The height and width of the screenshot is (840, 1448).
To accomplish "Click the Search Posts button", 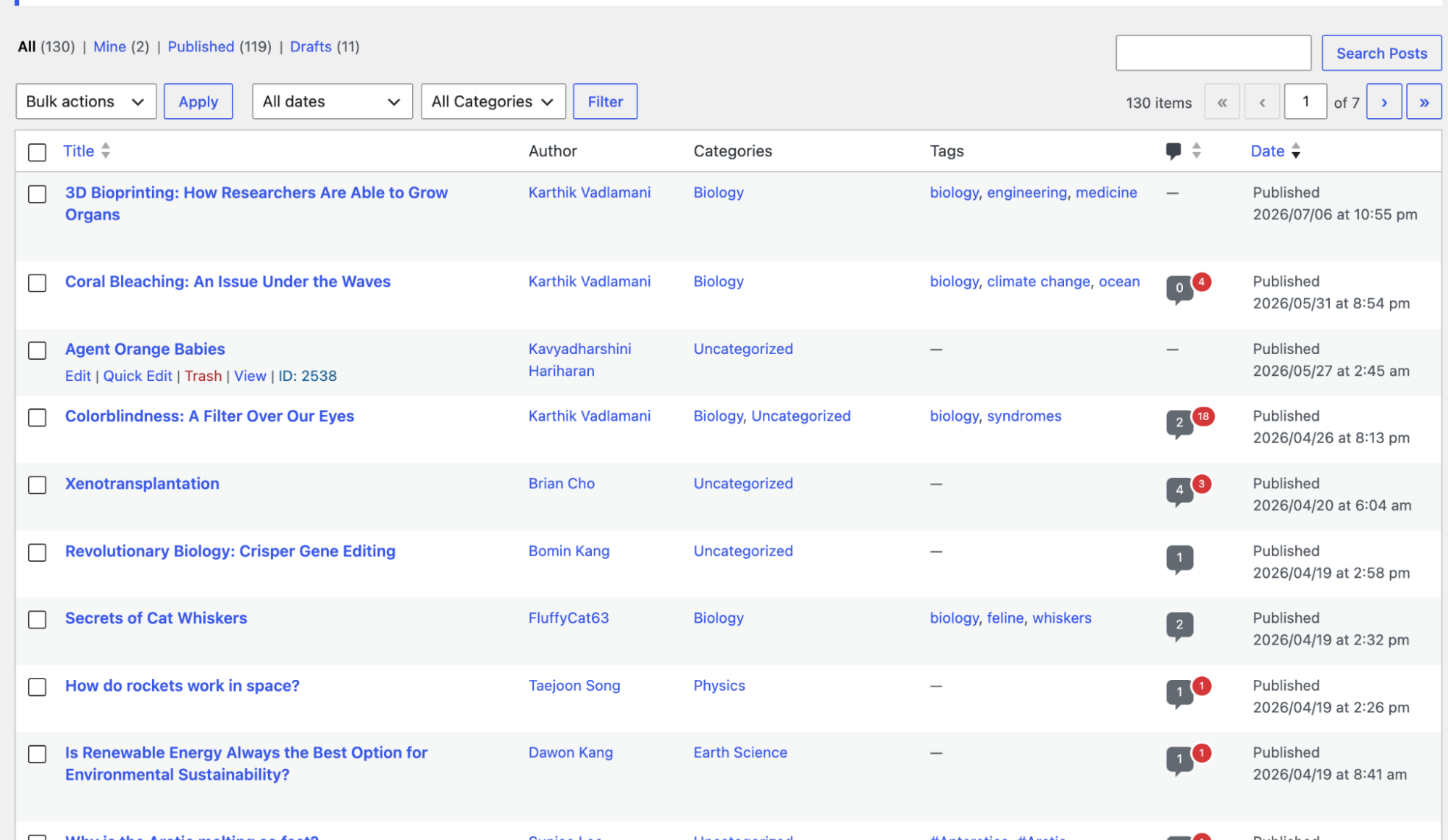I will tap(1381, 53).
